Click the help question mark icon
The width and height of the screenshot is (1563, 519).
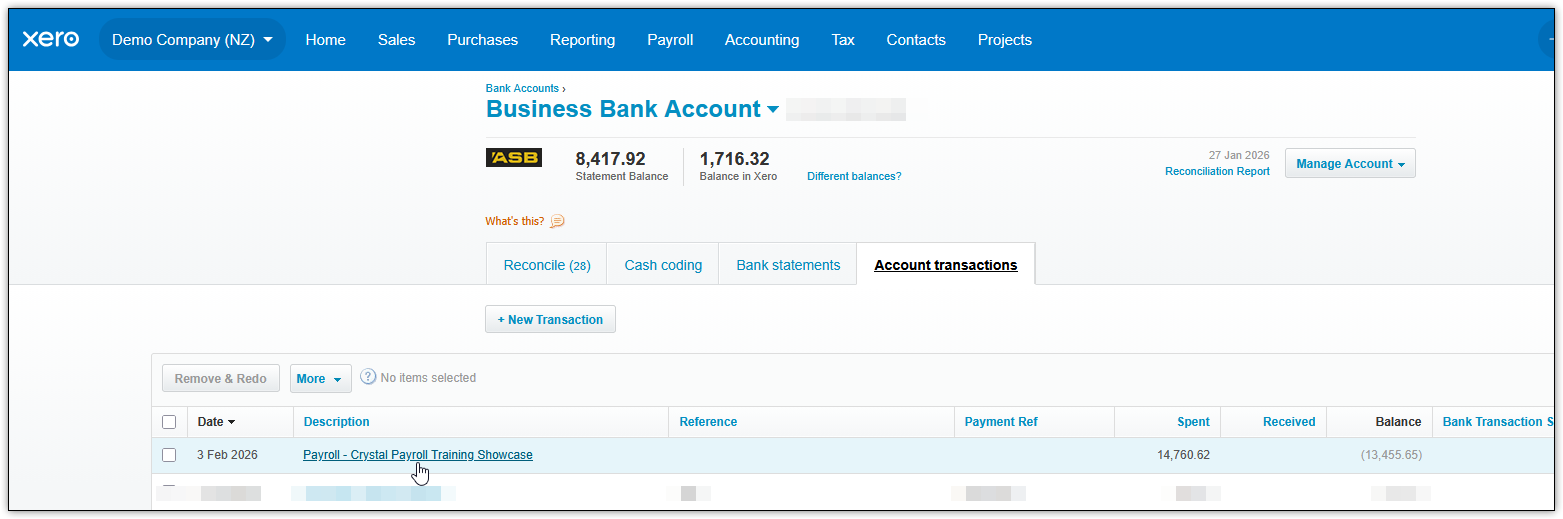pyautogui.click(x=368, y=378)
